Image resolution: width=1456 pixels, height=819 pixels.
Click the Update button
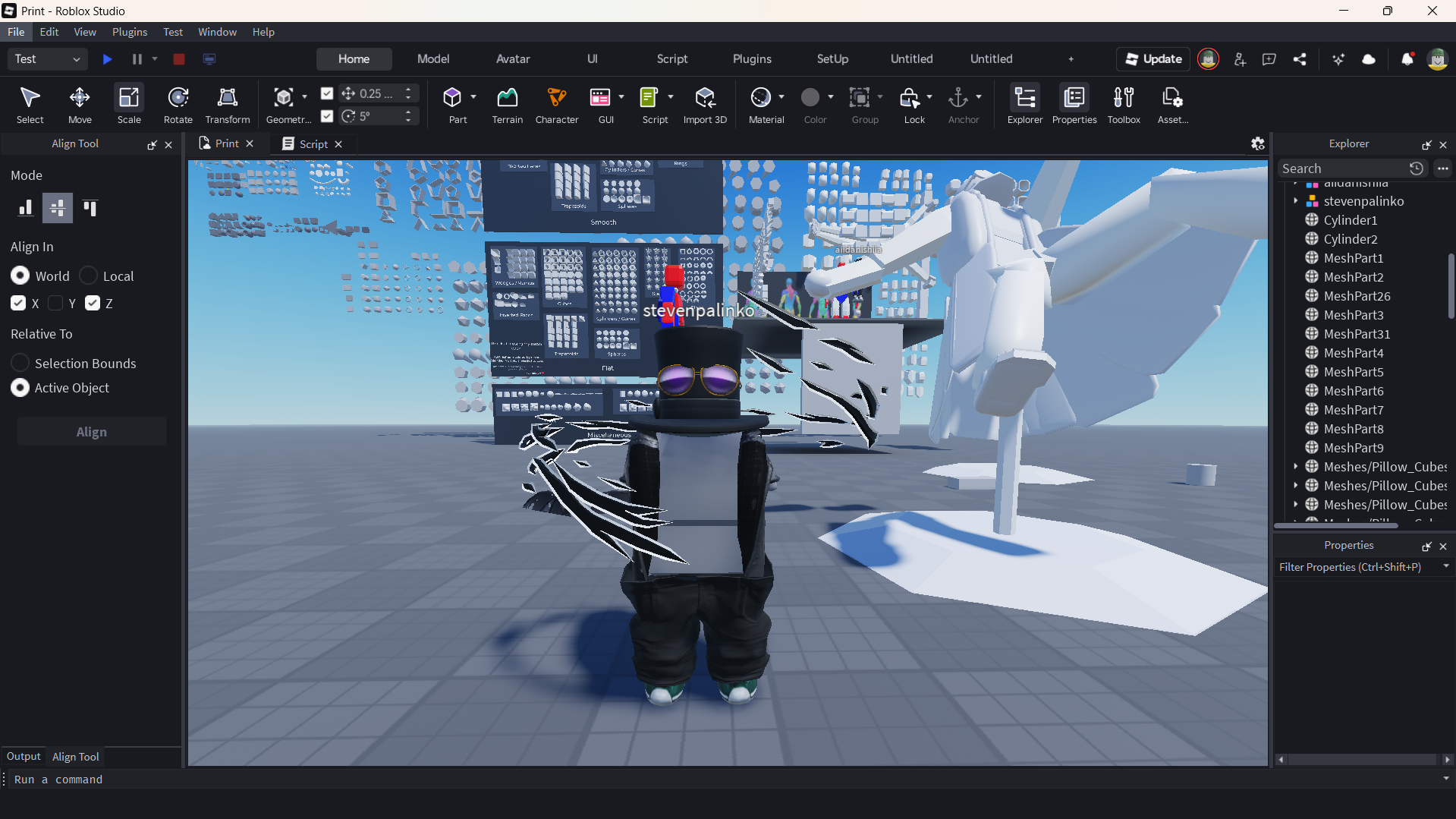1153,59
